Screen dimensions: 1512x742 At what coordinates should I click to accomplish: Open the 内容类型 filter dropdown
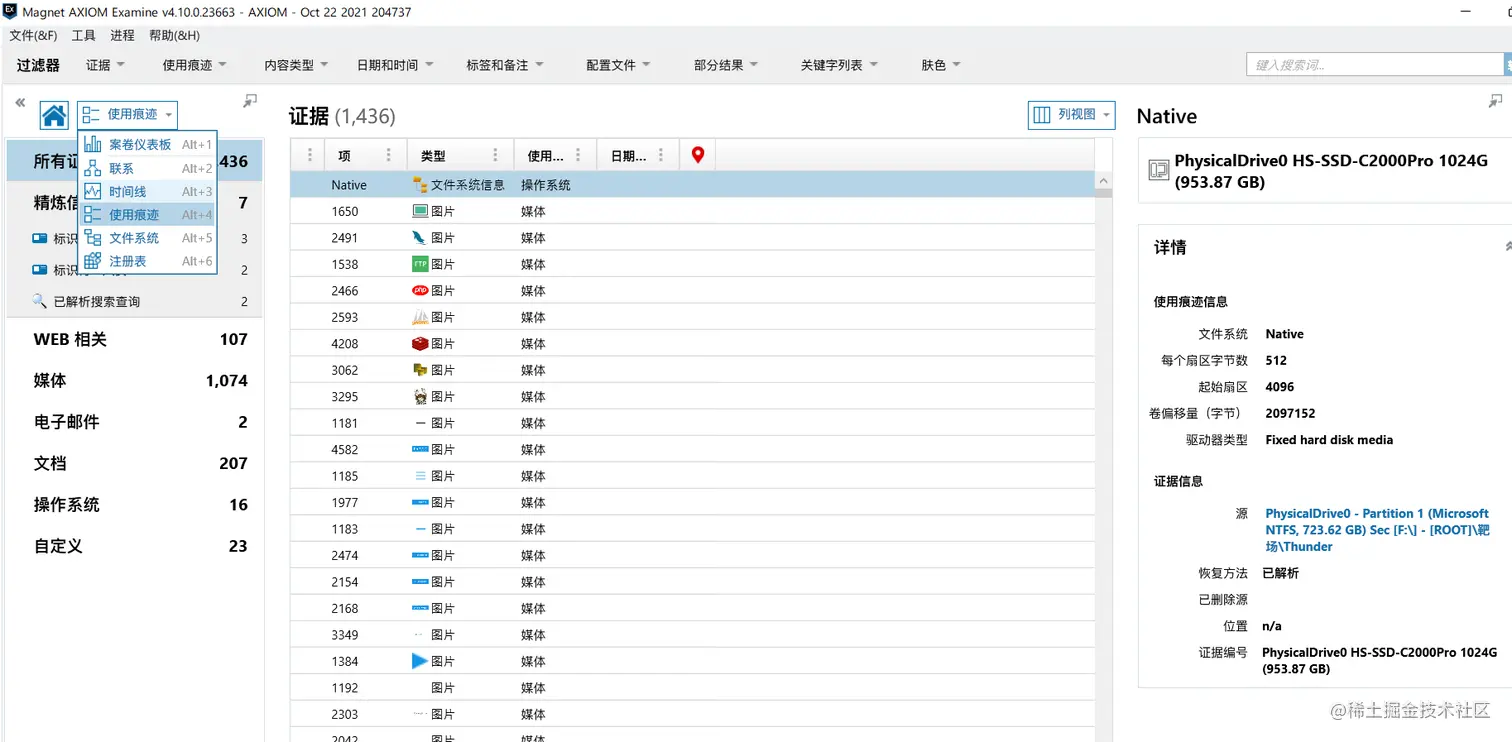tap(297, 65)
